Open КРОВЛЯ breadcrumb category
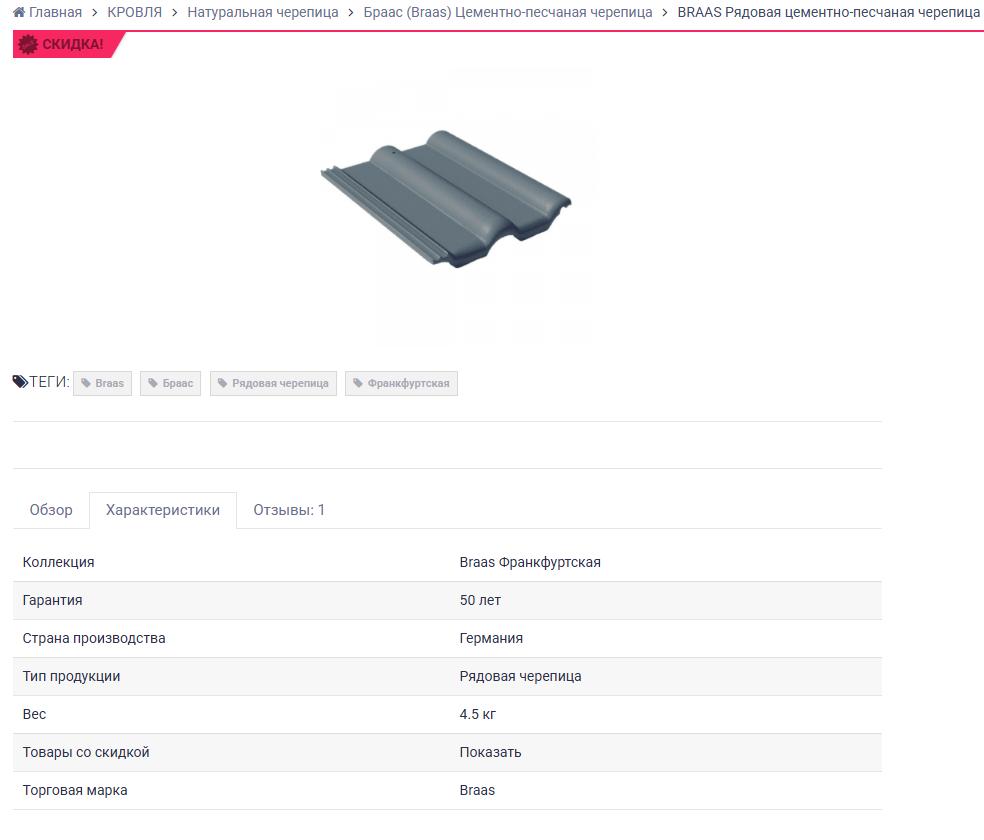The image size is (984, 840). tap(134, 12)
